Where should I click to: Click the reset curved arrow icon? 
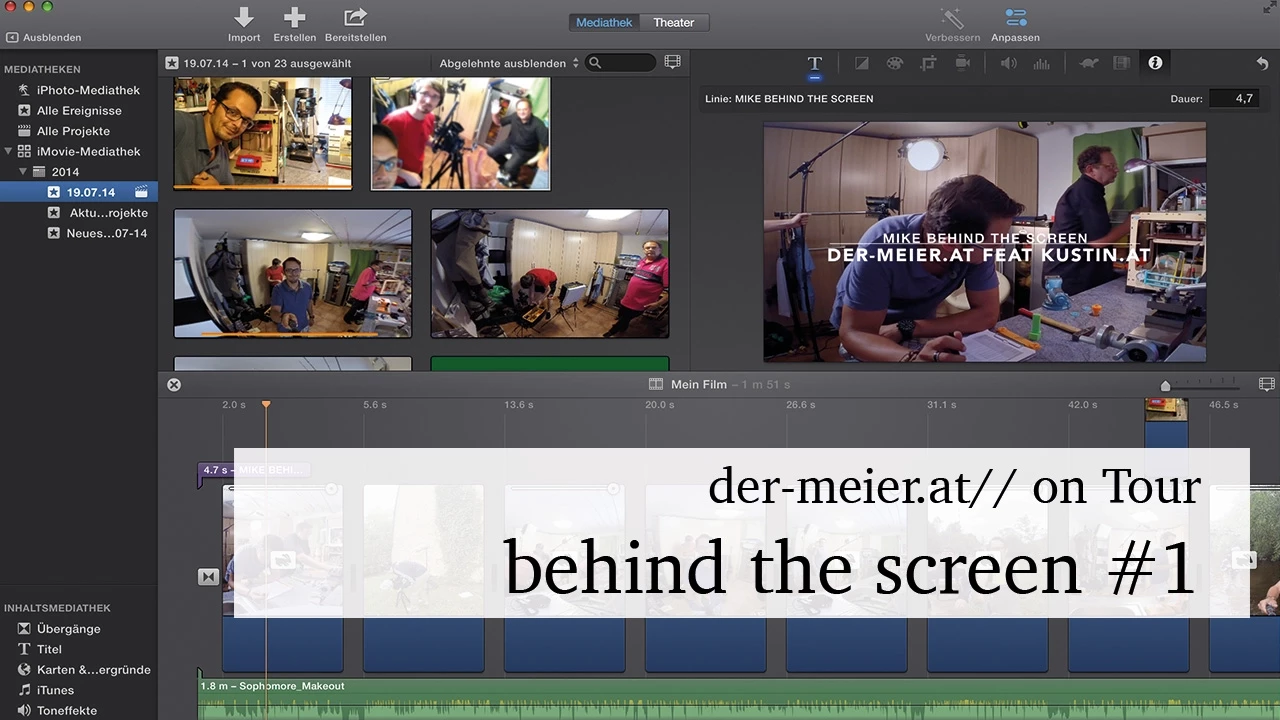click(x=1262, y=63)
